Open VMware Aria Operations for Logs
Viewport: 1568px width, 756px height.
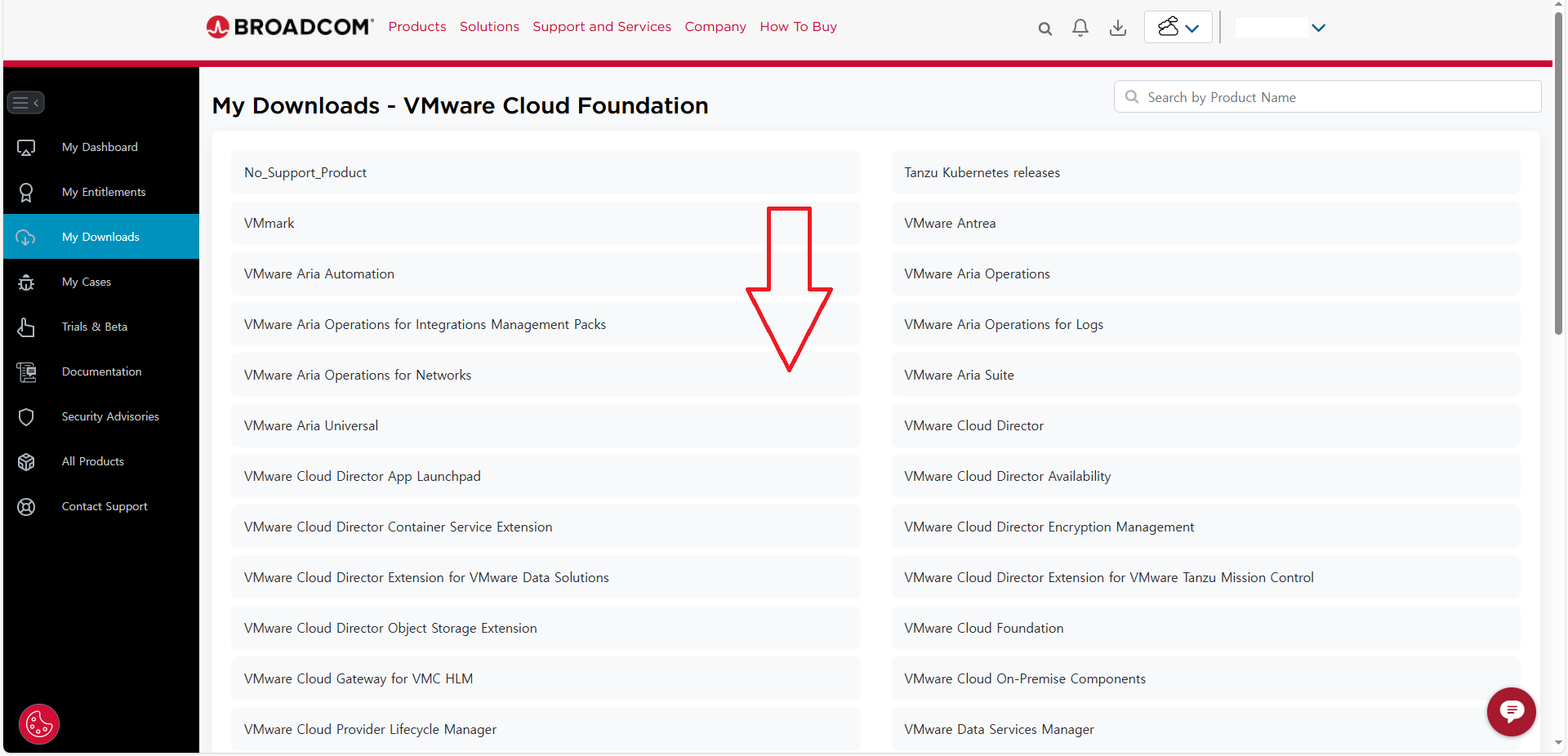click(x=1205, y=324)
